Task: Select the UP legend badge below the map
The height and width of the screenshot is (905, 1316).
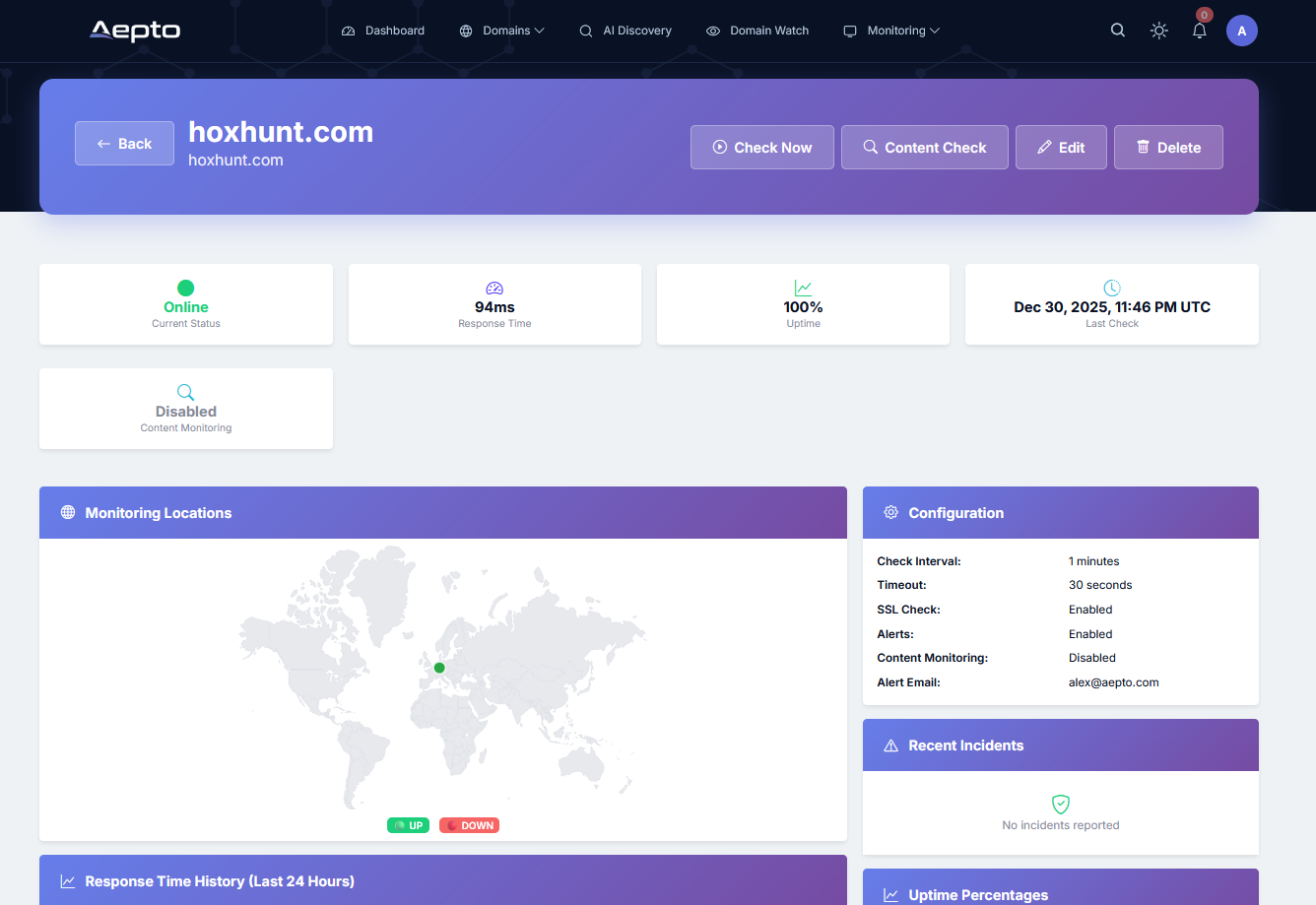Action: pyautogui.click(x=408, y=824)
